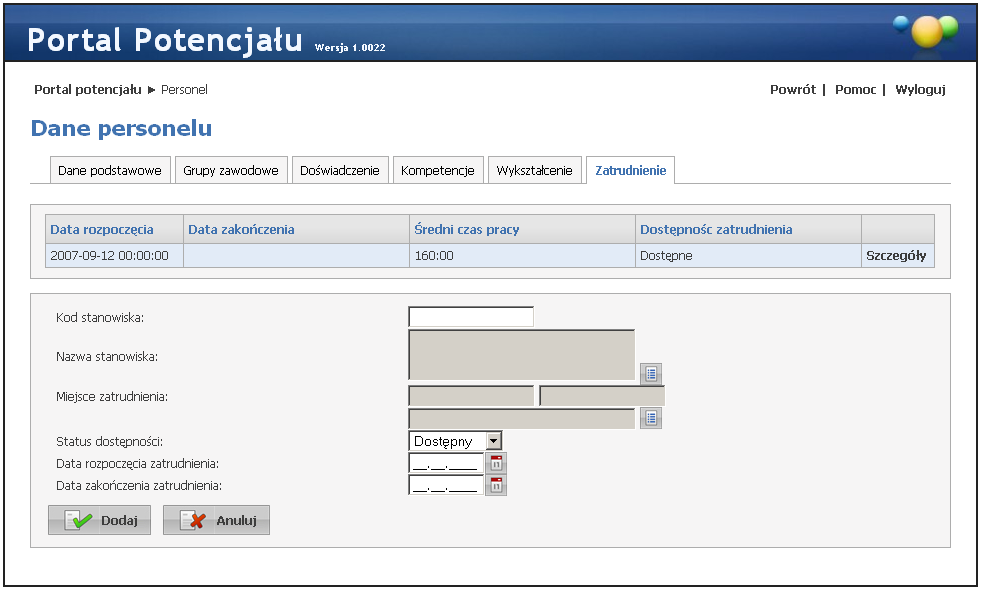Focus the Kod stanowiska input field

point(471,316)
